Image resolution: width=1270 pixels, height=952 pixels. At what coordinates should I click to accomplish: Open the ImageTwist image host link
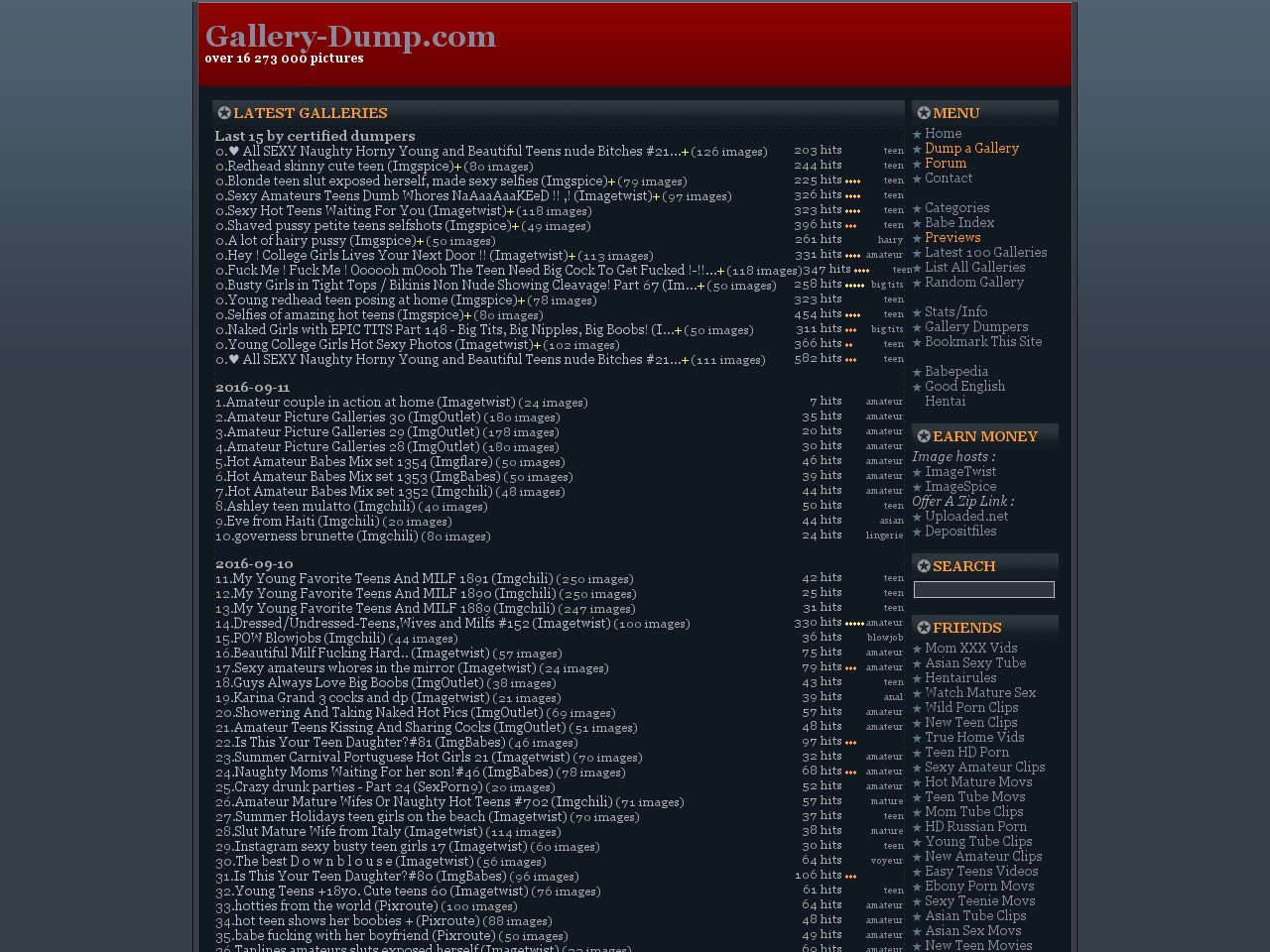pos(960,472)
